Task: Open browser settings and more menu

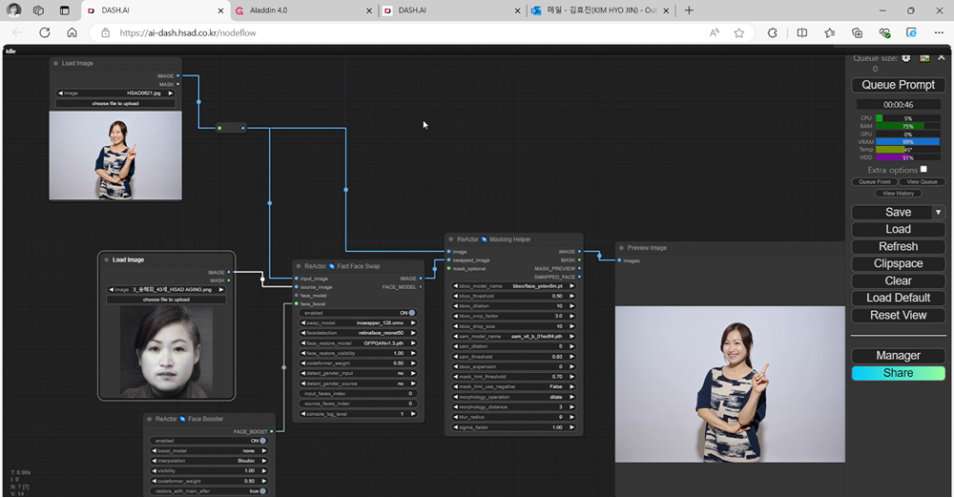Action: coord(939,33)
